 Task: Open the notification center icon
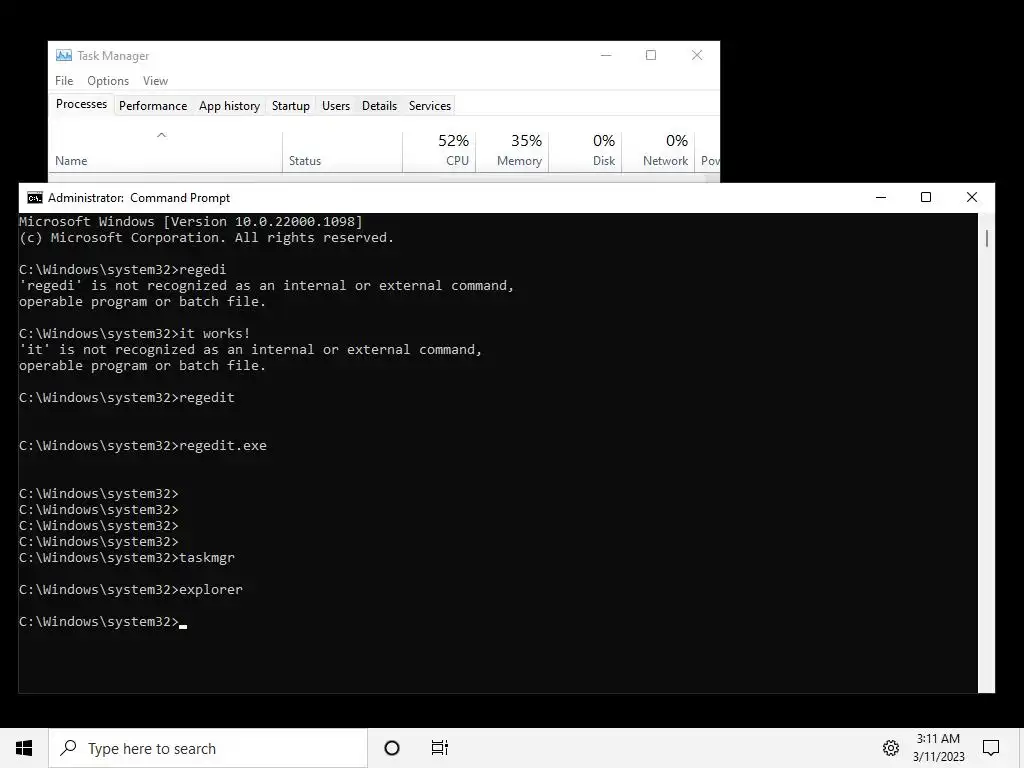(991, 748)
